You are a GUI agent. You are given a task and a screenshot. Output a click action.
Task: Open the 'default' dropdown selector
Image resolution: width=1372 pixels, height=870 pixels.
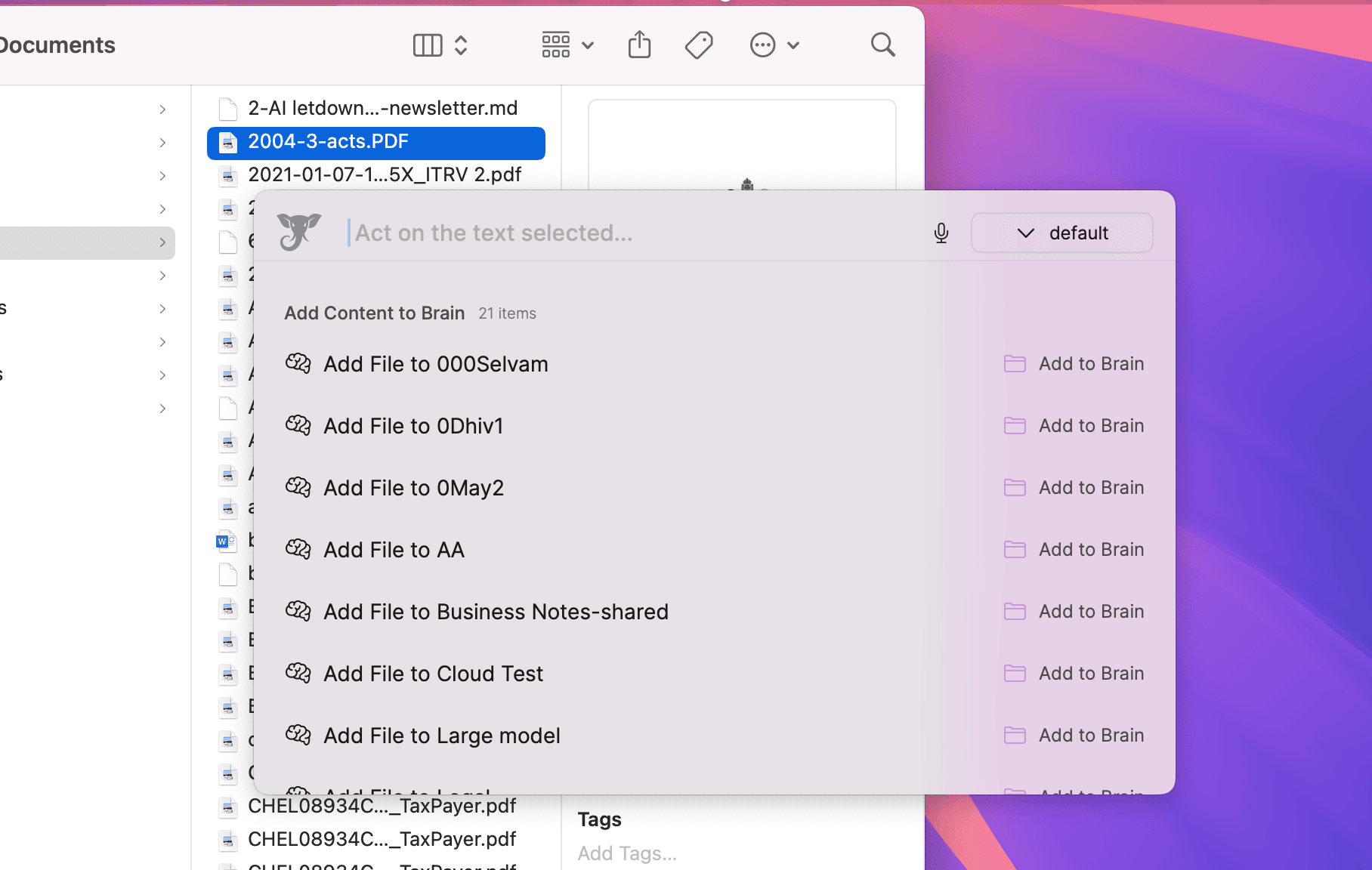(x=1061, y=233)
